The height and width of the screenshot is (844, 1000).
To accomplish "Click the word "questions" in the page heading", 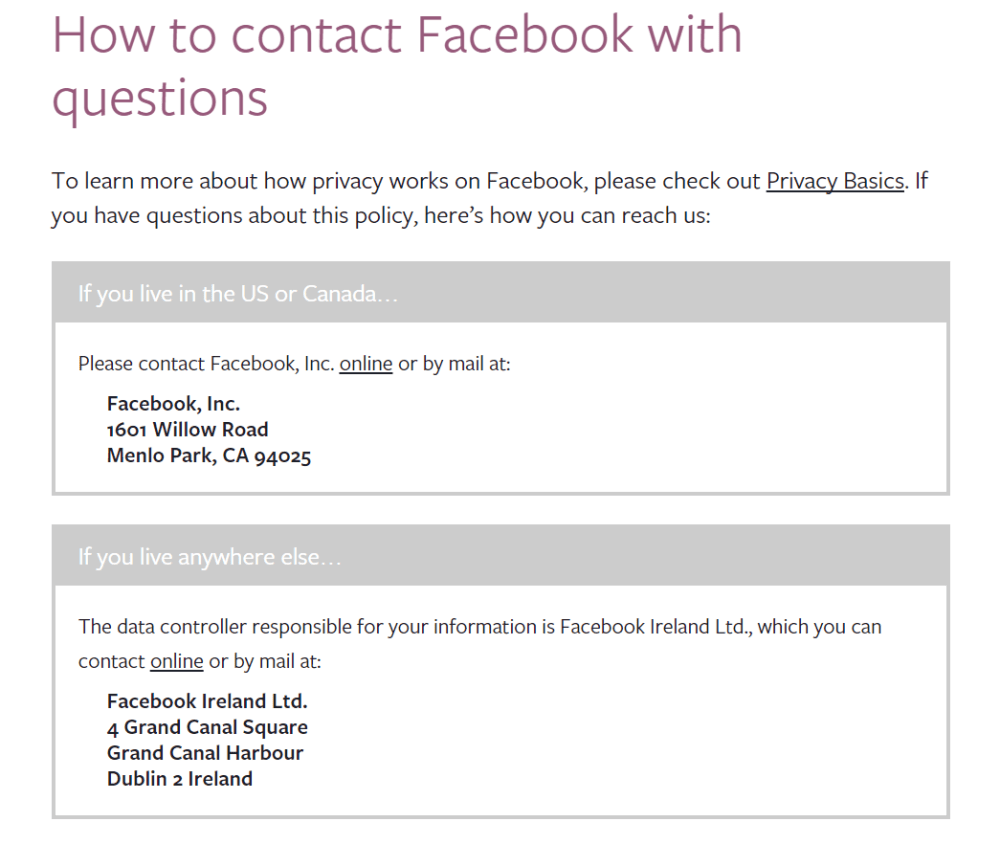I will pyautogui.click(x=160, y=98).
